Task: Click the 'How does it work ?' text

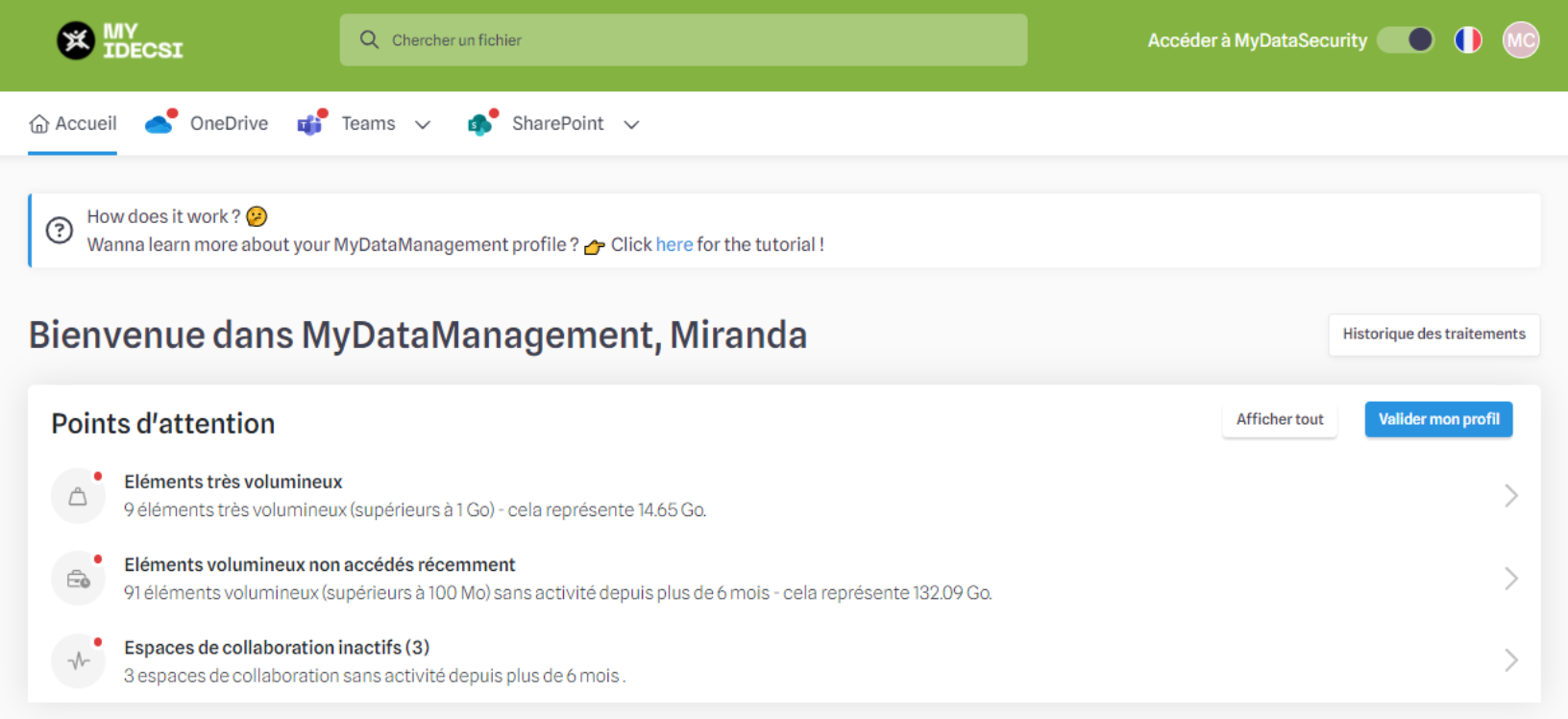Action: pyautogui.click(x=163, y=216)
